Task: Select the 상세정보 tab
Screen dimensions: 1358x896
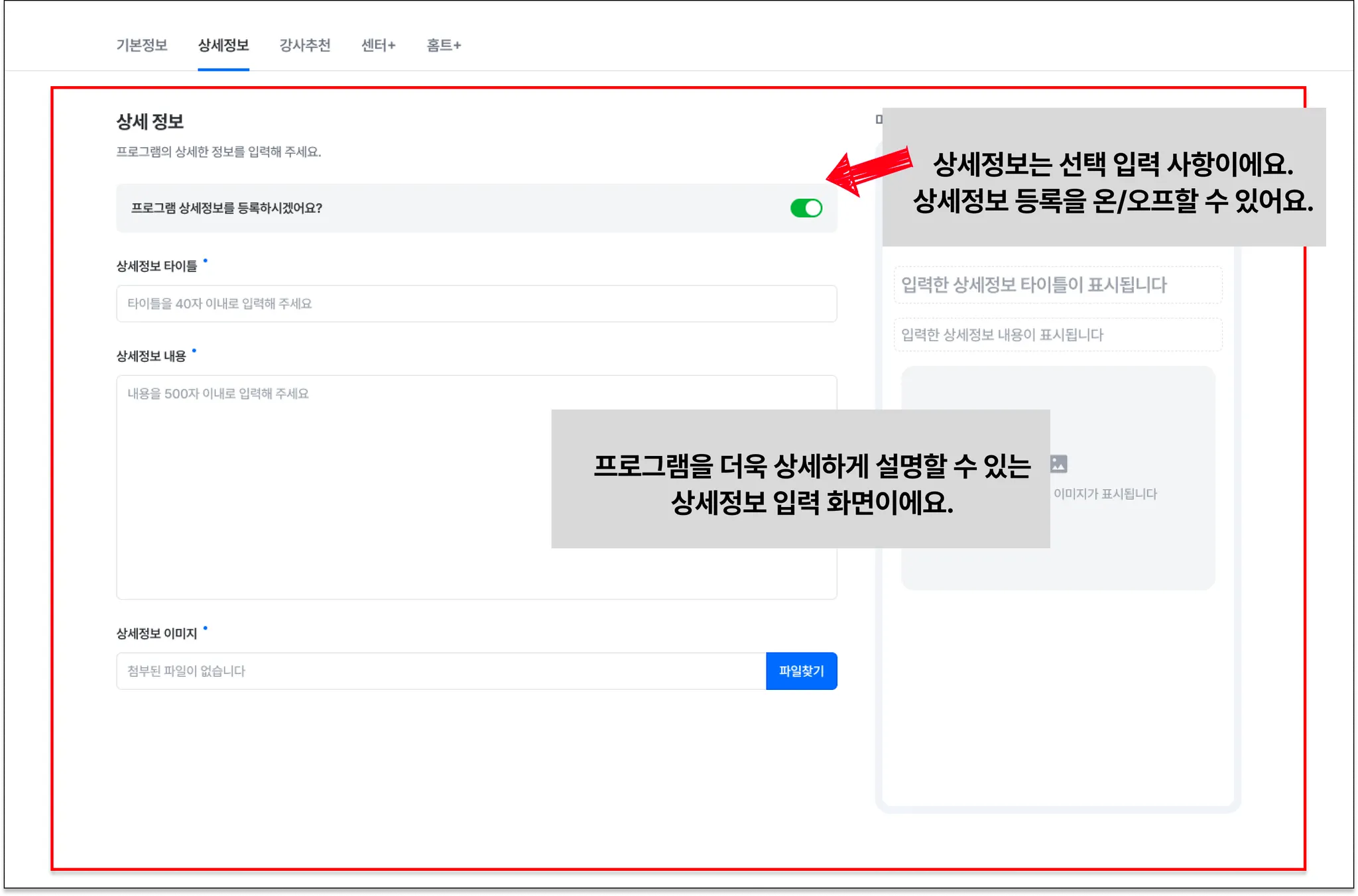Action: 223,45
